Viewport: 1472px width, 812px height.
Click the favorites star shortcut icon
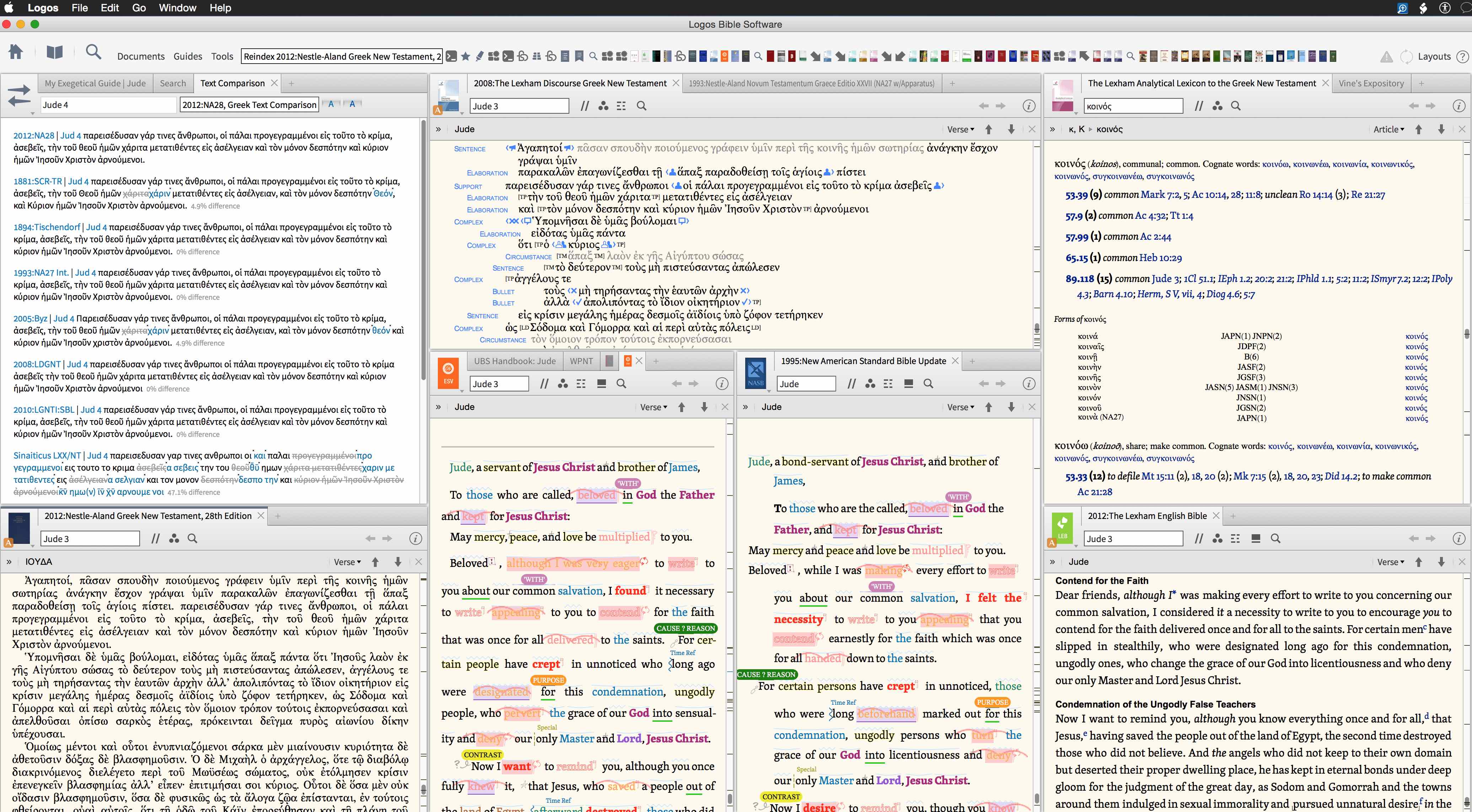(465, 56)
